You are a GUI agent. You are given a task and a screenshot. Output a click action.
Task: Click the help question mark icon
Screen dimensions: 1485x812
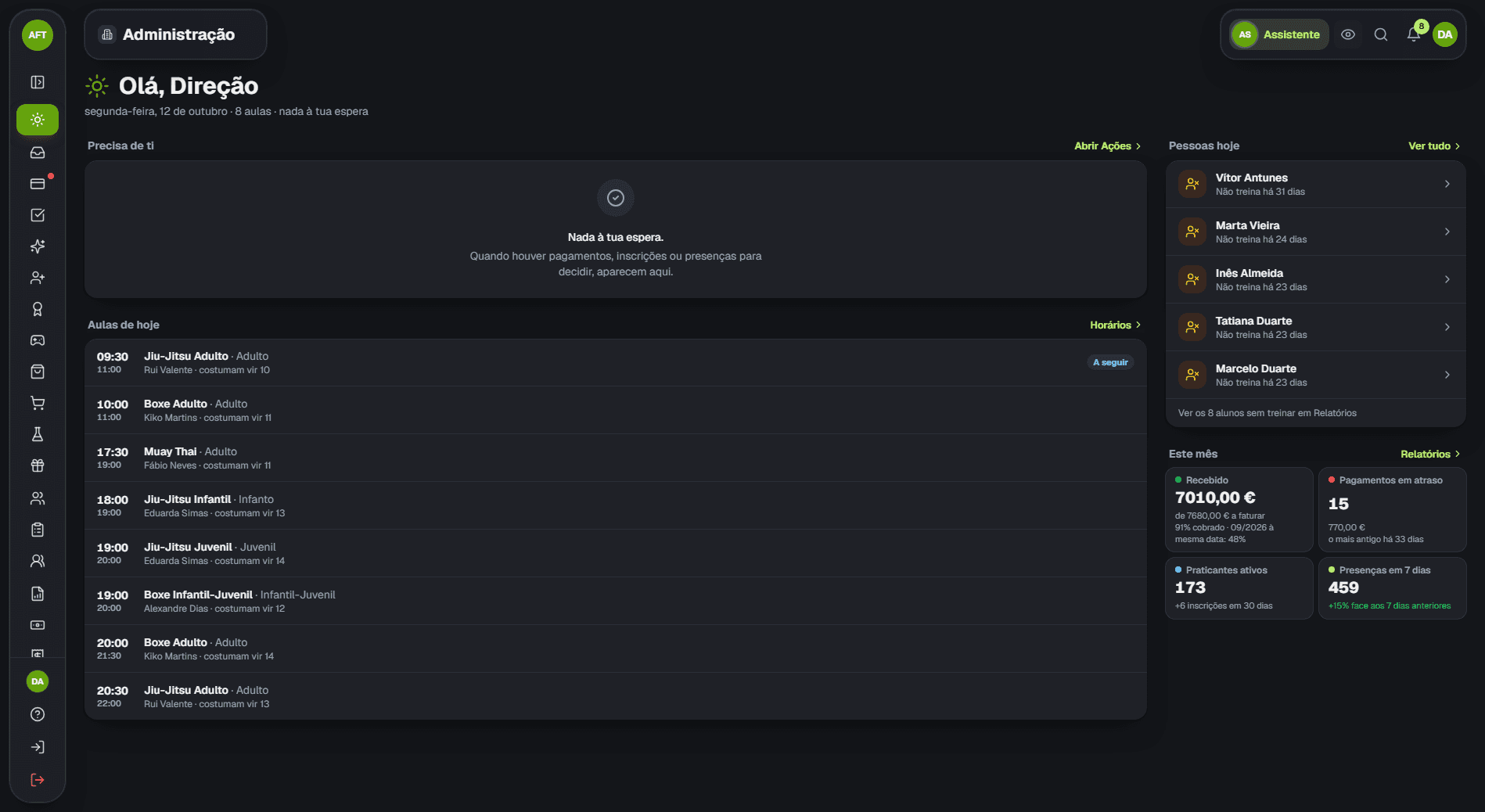(38, 714)
